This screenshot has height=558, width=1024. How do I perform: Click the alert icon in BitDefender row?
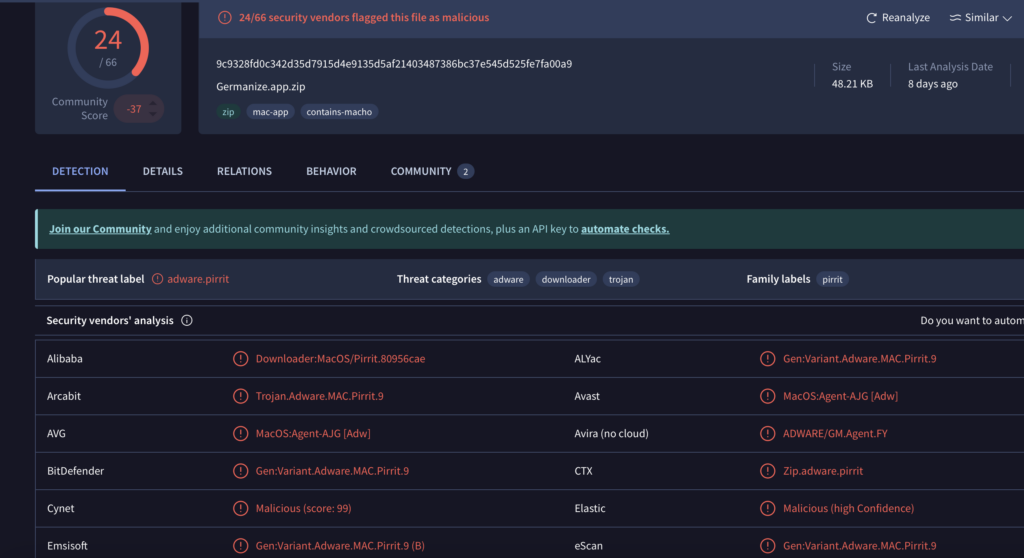(x=240, y=470)
